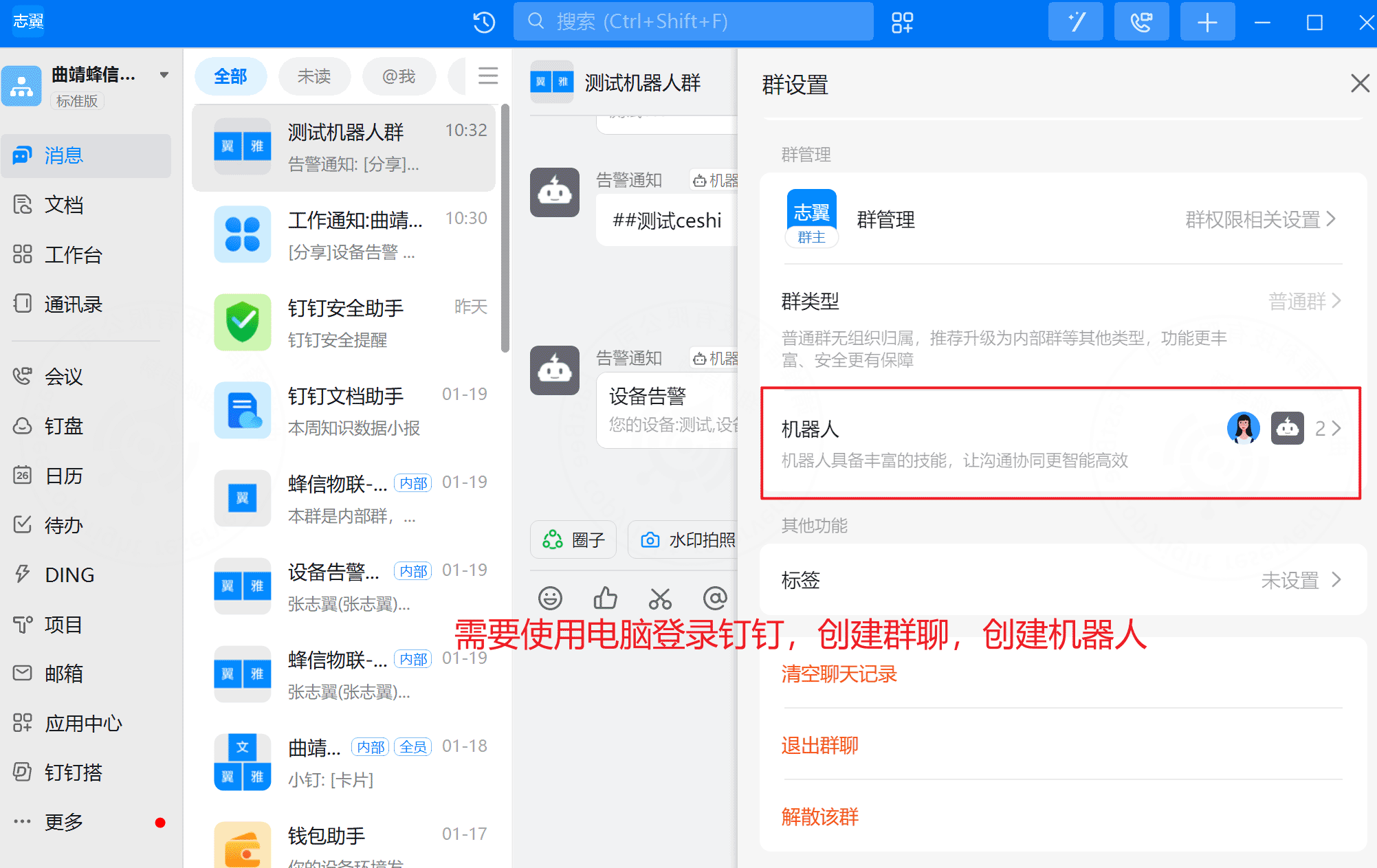Click the scissors screenshot icon
Screen dimensions: 1377x868
coord(660,599)
